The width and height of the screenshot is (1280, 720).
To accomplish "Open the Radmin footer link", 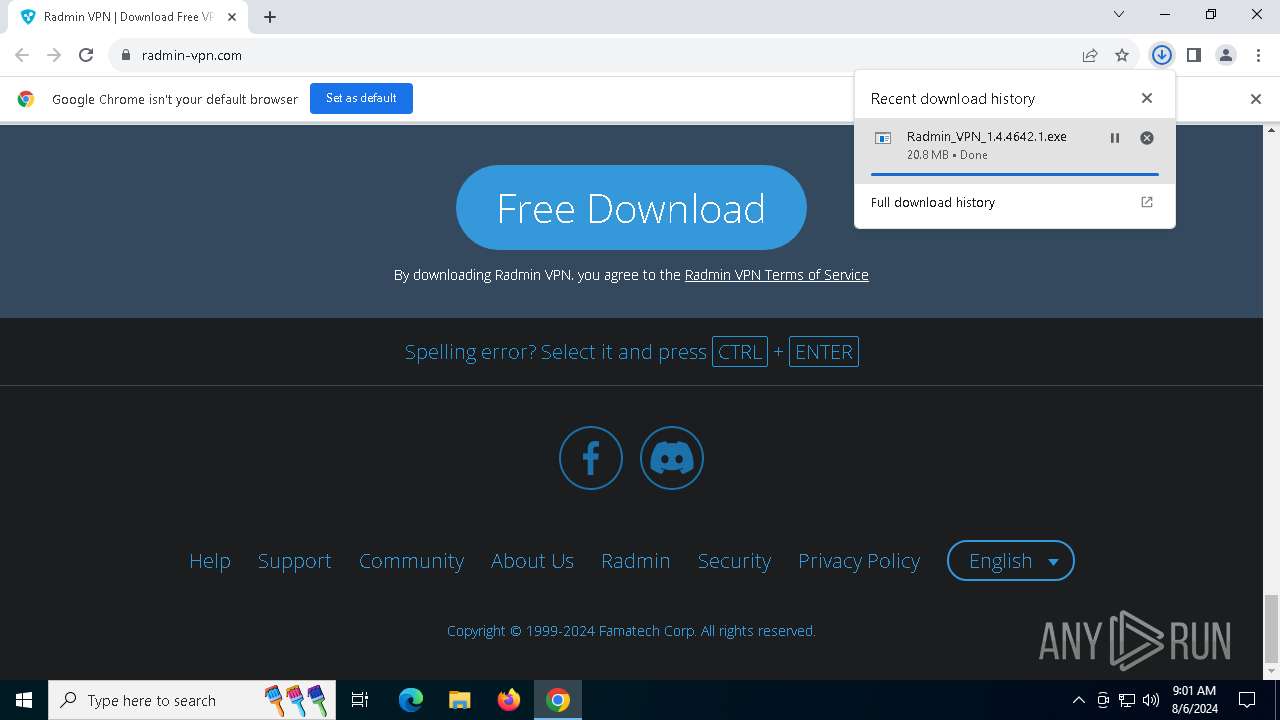I will click(x=635, y=561).
